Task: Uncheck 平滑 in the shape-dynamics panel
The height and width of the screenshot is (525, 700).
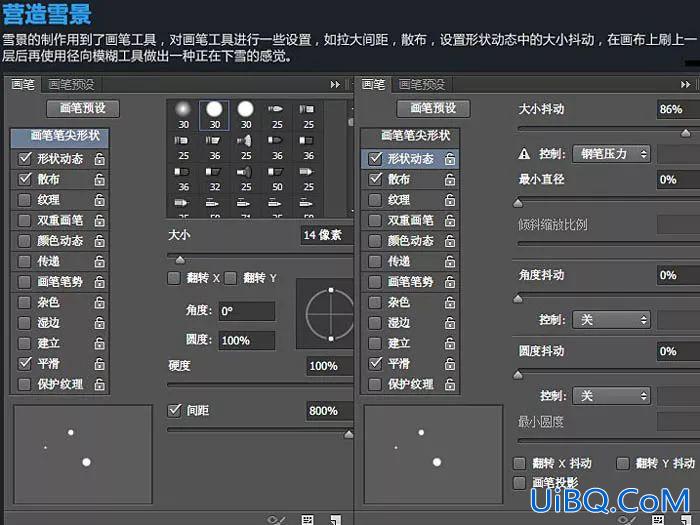Action: [x=375, y=364]
